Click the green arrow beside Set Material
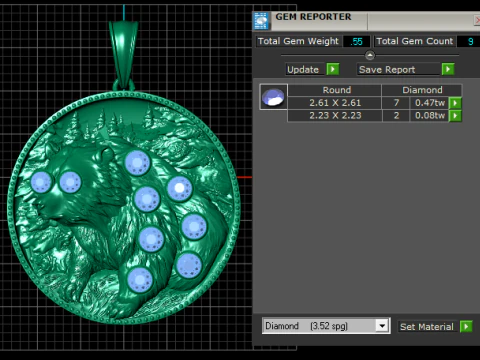 point(466,326)
